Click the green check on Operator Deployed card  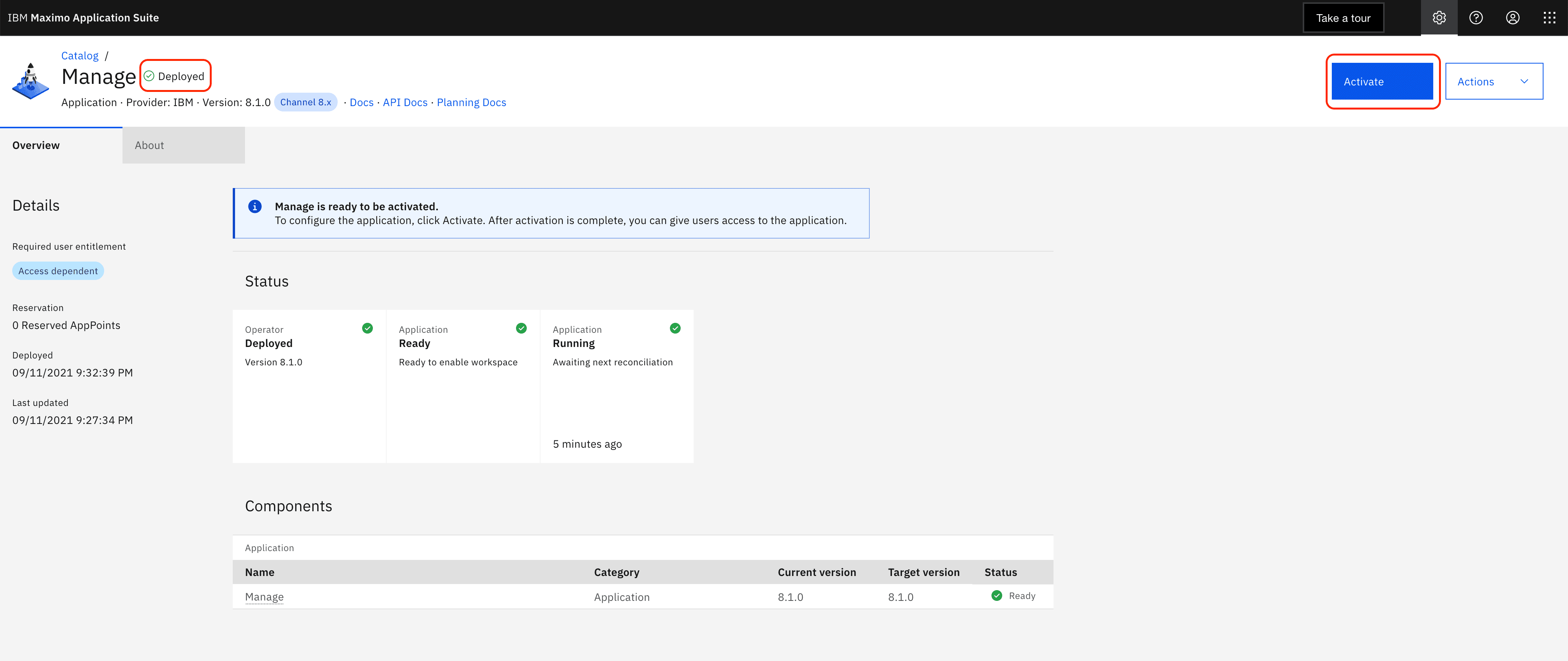(367, 328)
